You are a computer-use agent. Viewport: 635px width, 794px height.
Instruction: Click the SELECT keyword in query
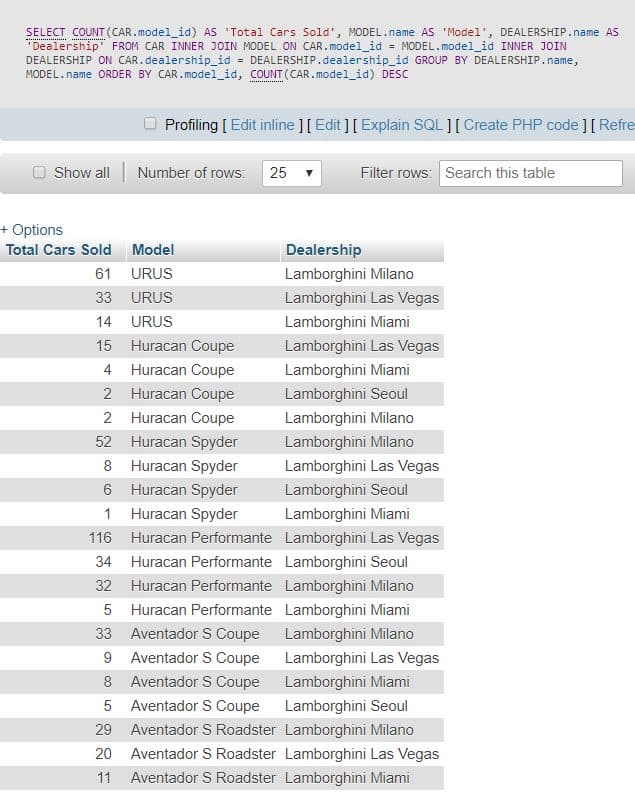click(x=46, y=32)
